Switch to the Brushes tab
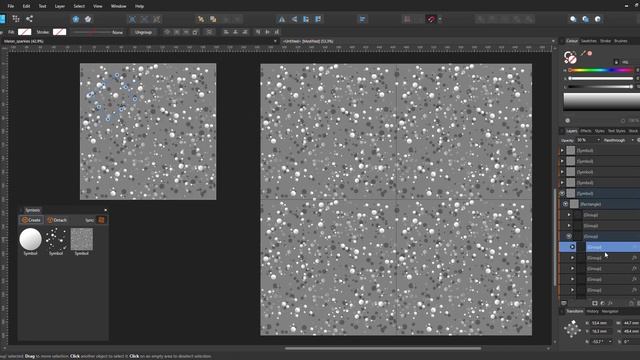The image size is (640, 360). [x=620, y=41]
